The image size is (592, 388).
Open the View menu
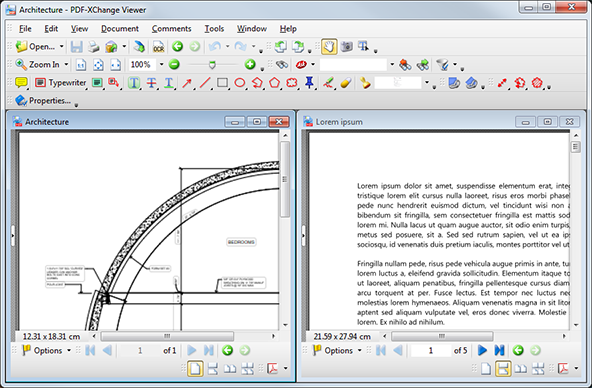79,29
